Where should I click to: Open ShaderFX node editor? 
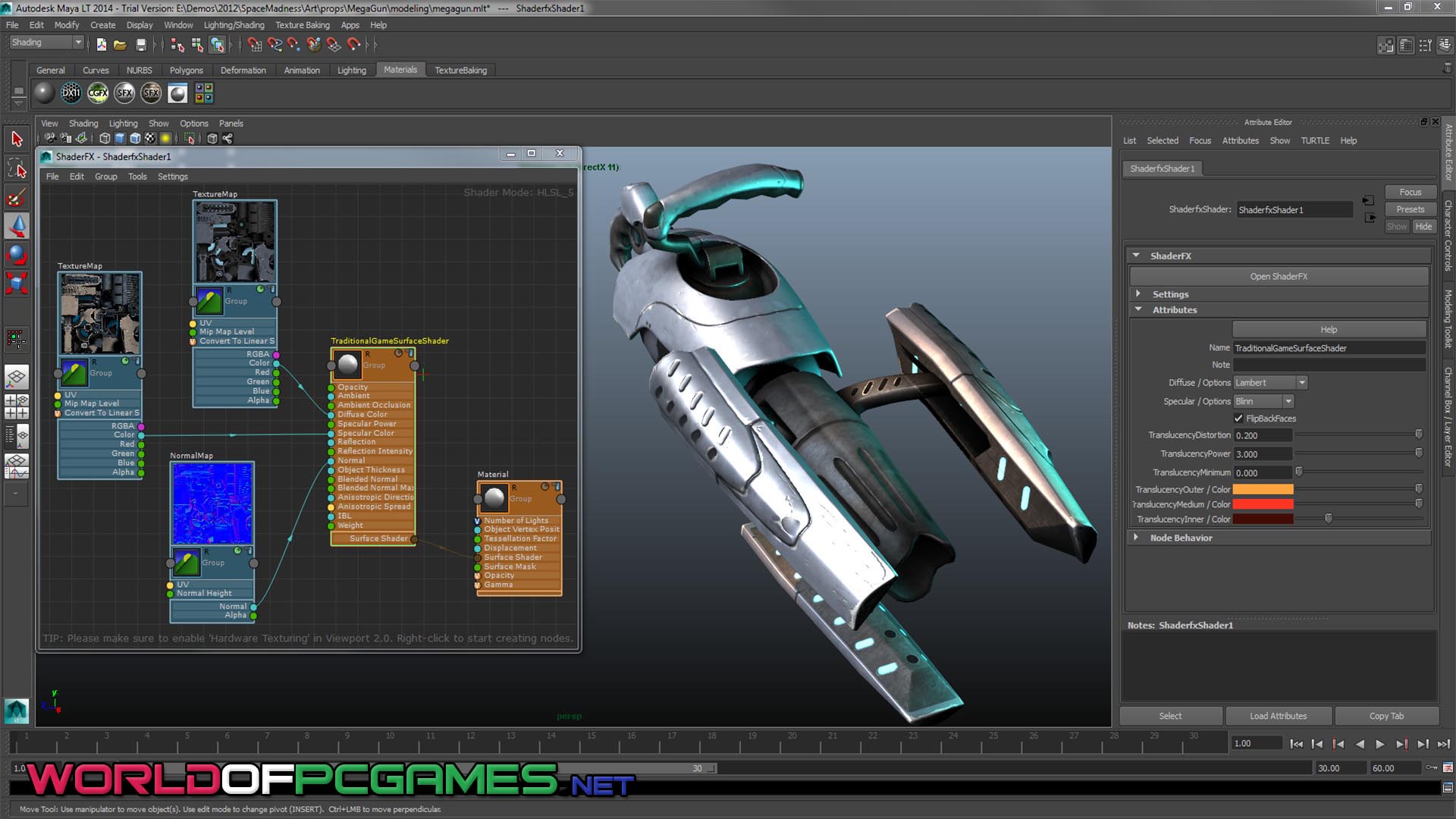click(x=1279, y=276)
